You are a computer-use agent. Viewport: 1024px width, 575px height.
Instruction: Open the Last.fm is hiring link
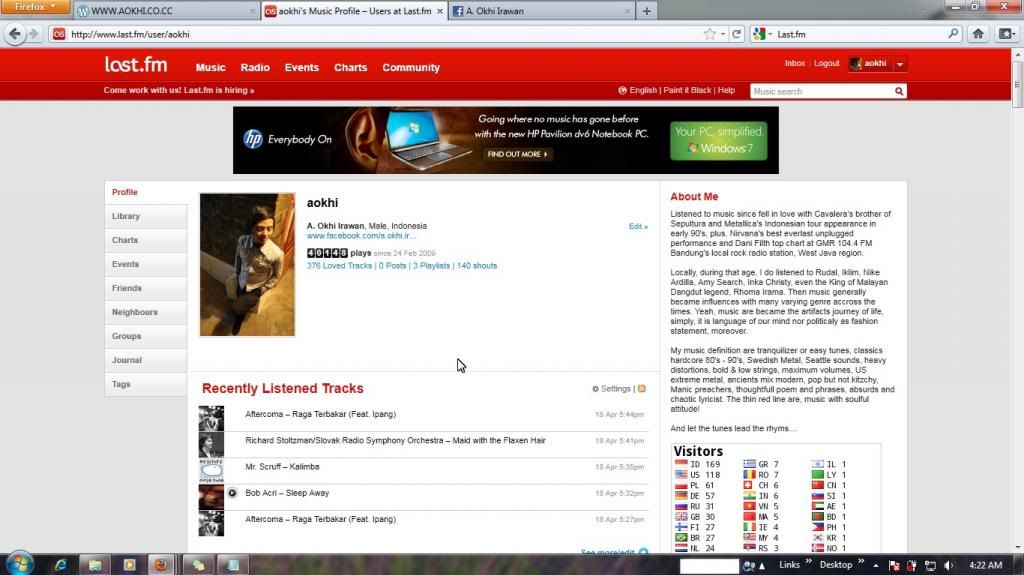[178, 90]
